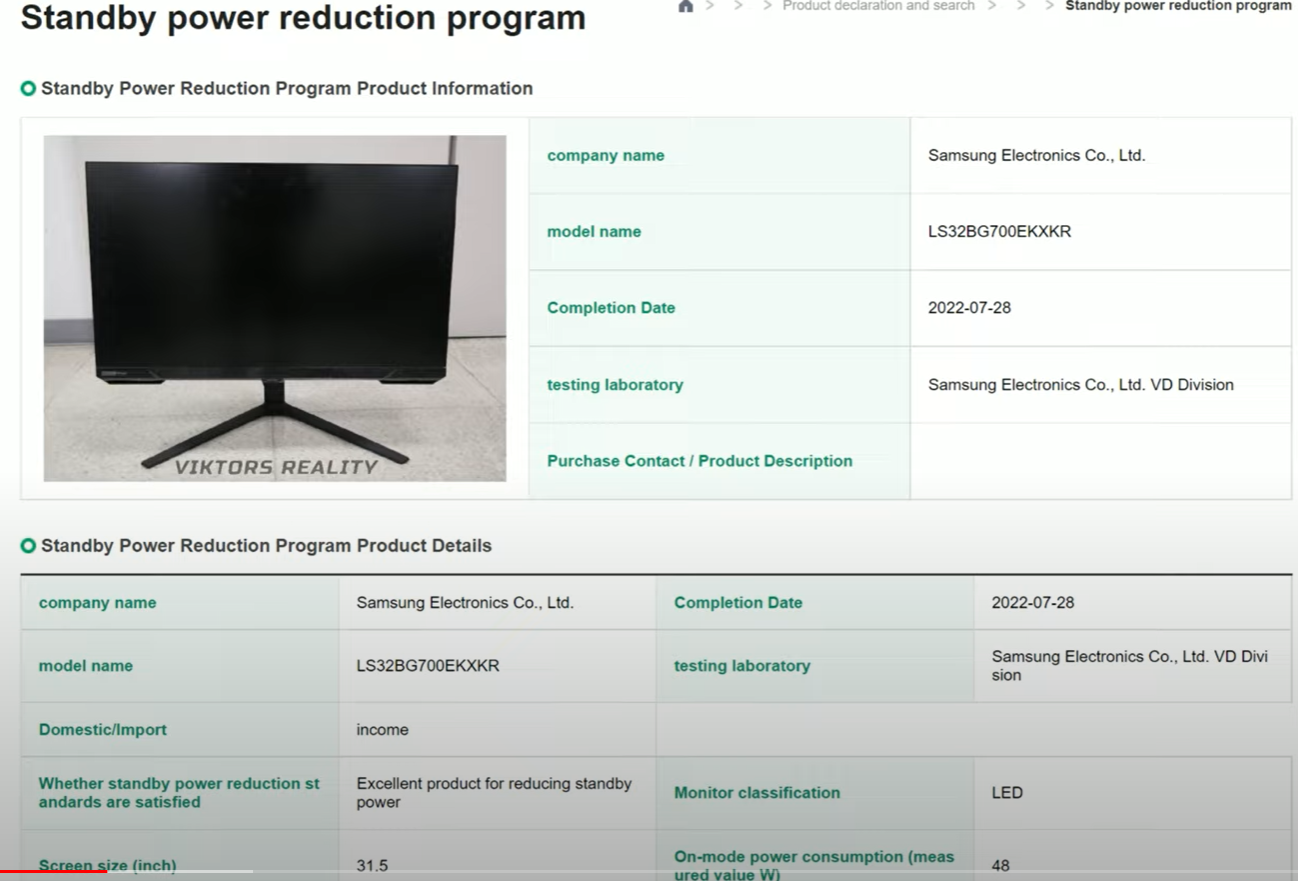Click the home icon in the breadcrumb
Image resolution: width=1298 pixels, height=881 pixels.
[x=685, y=6]
